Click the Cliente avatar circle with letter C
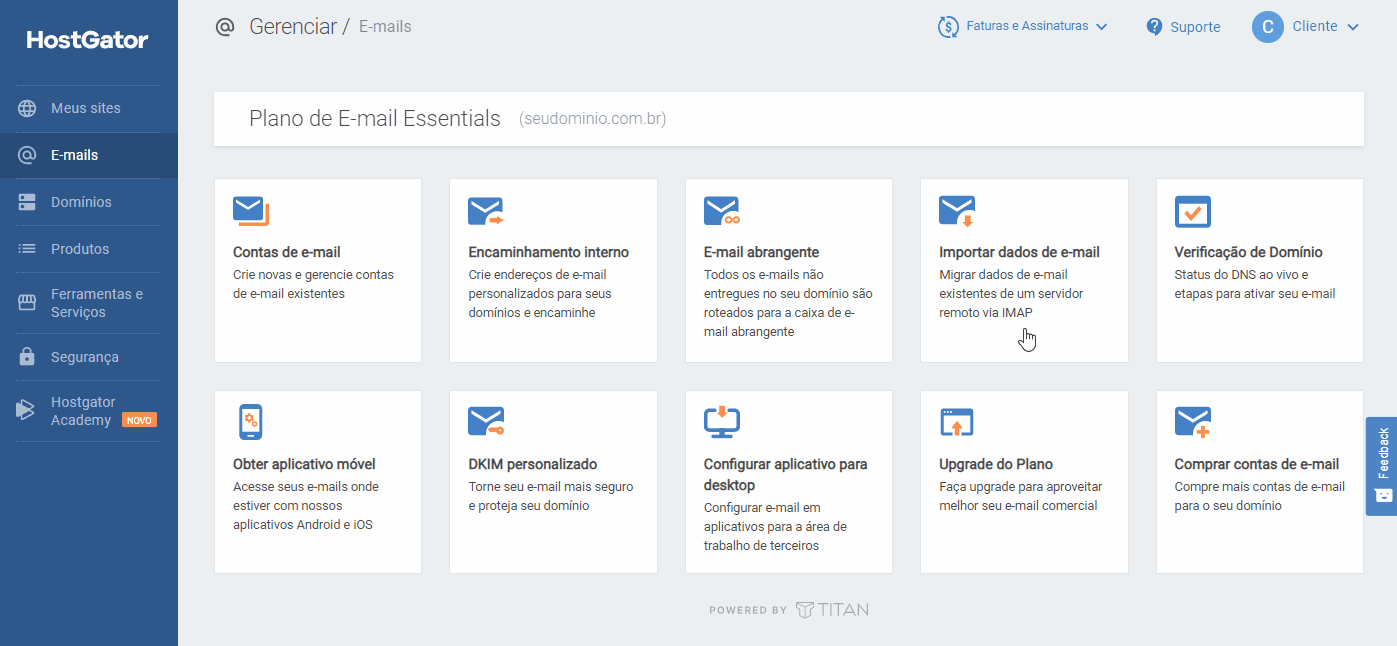The width and height of the screenshot is (1397, 646). tap(1268, 27)
